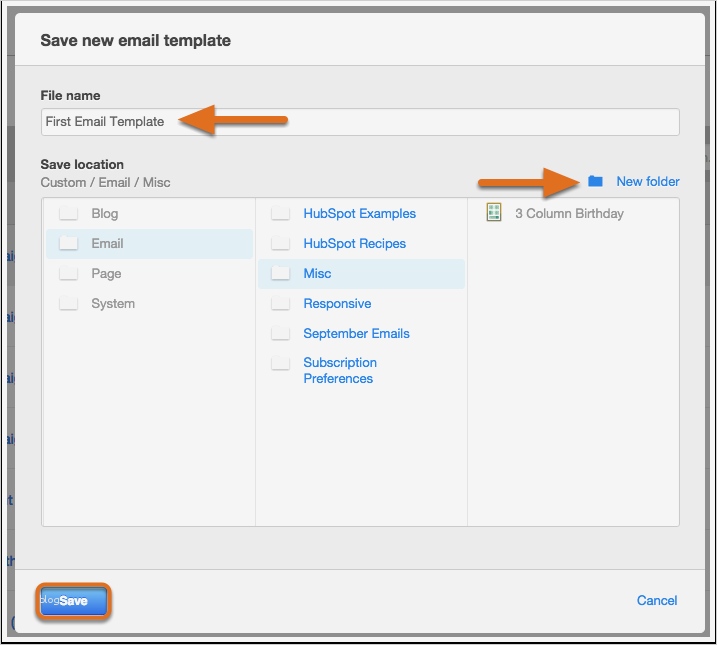This screenshot has height=645, width=717.
Task: Click the 3 Column Birthday template icon
Action: click(493, 213)
